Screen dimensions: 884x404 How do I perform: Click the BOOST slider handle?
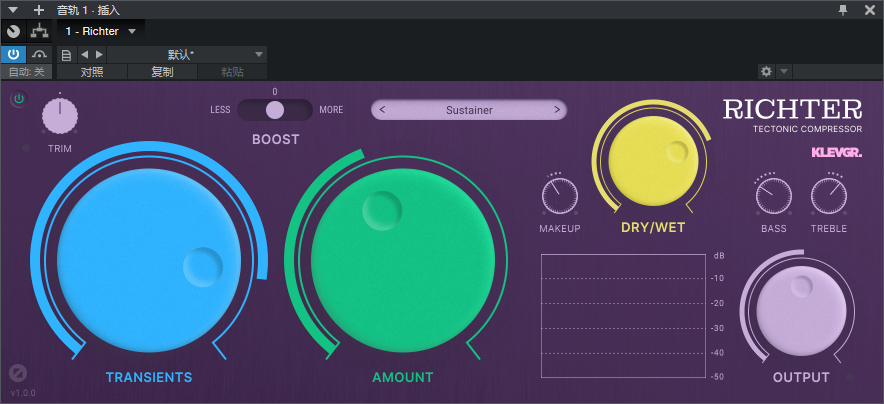(275, 110)
